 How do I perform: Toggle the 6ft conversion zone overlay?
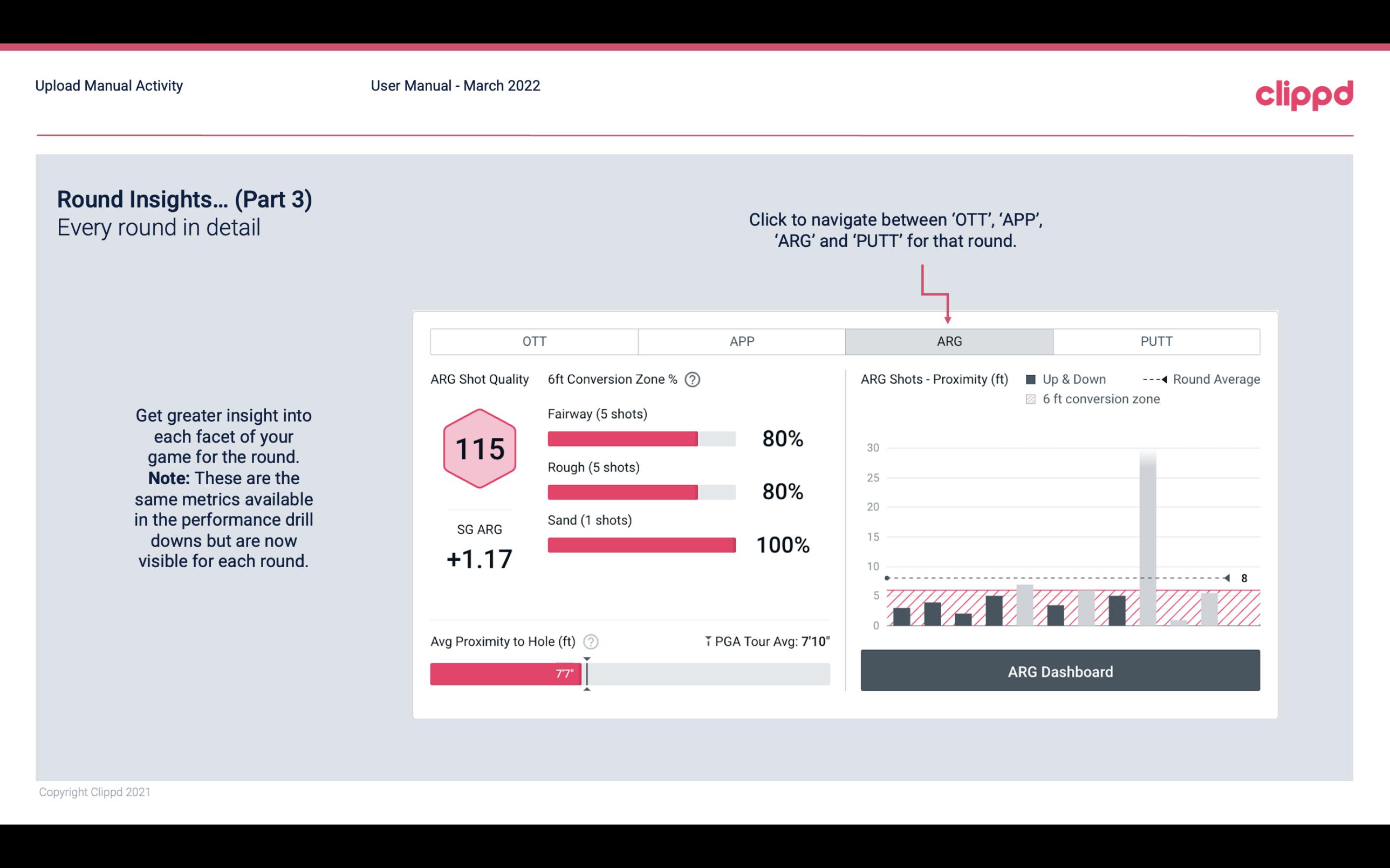(1034, 398)
